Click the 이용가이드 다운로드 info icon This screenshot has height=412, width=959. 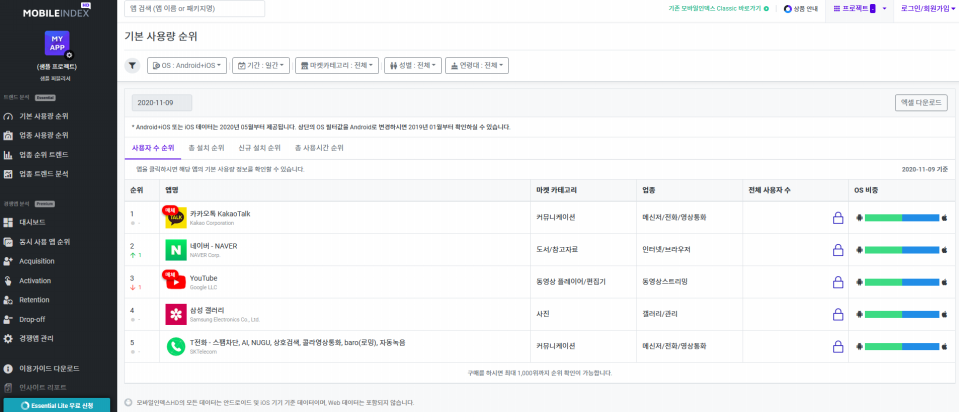tap(8, 369)
